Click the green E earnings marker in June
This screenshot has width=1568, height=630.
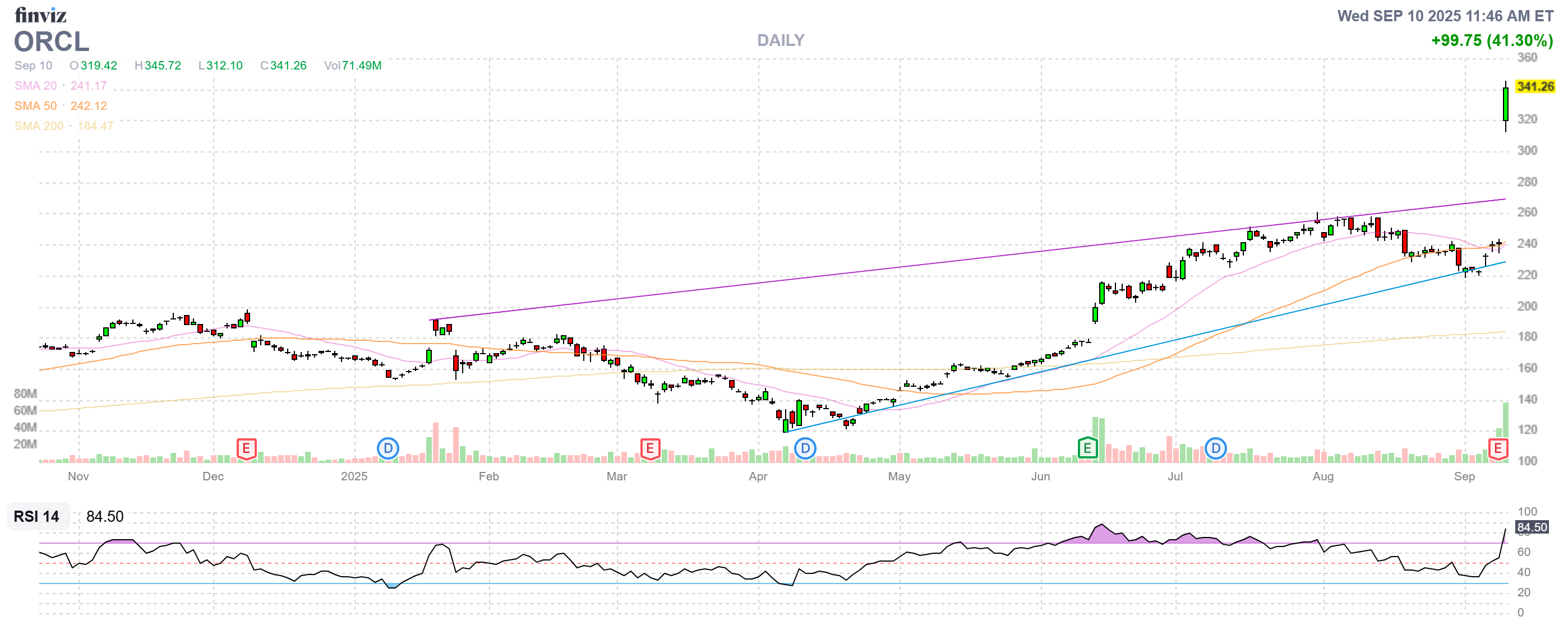pyautogui.click(x=1087, y=448)
